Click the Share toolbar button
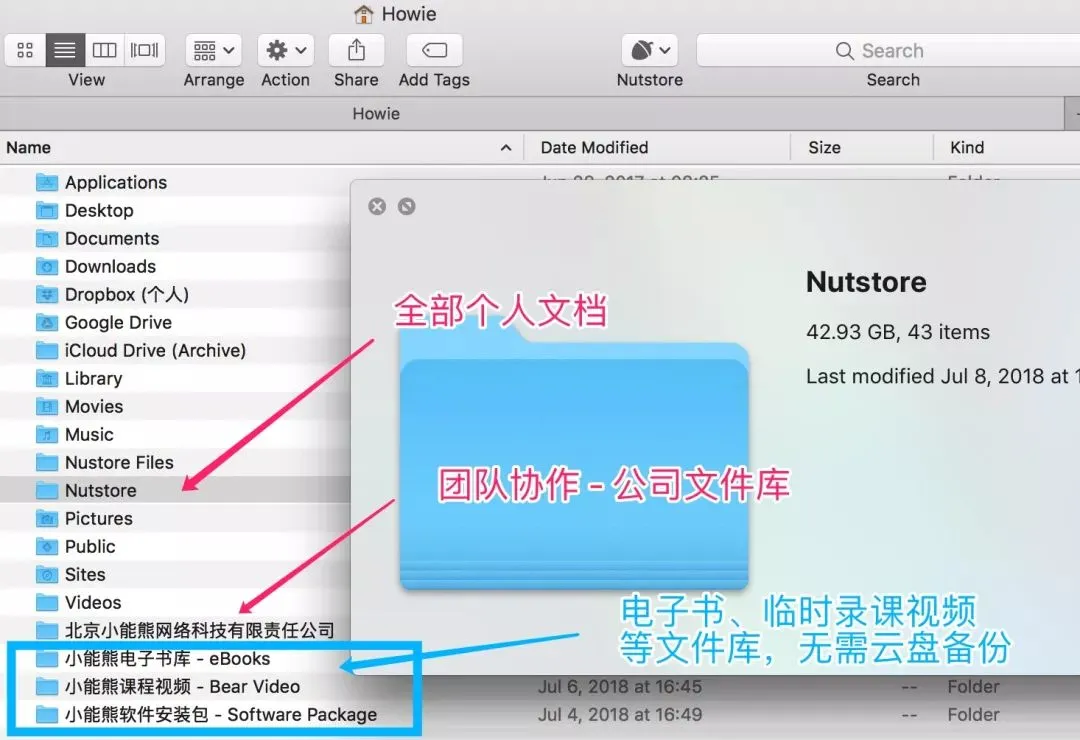 click(x=356, y=50)
